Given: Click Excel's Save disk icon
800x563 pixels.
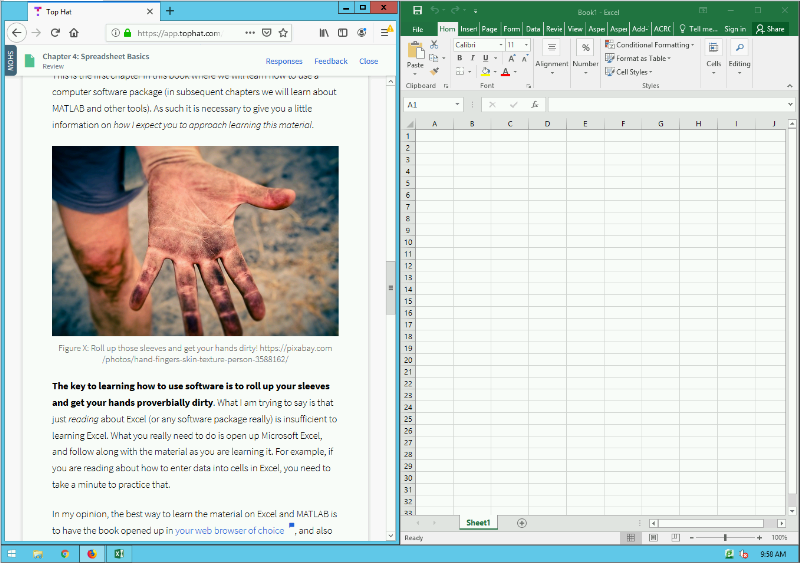Looking at the screenshot, I should 417,11.
